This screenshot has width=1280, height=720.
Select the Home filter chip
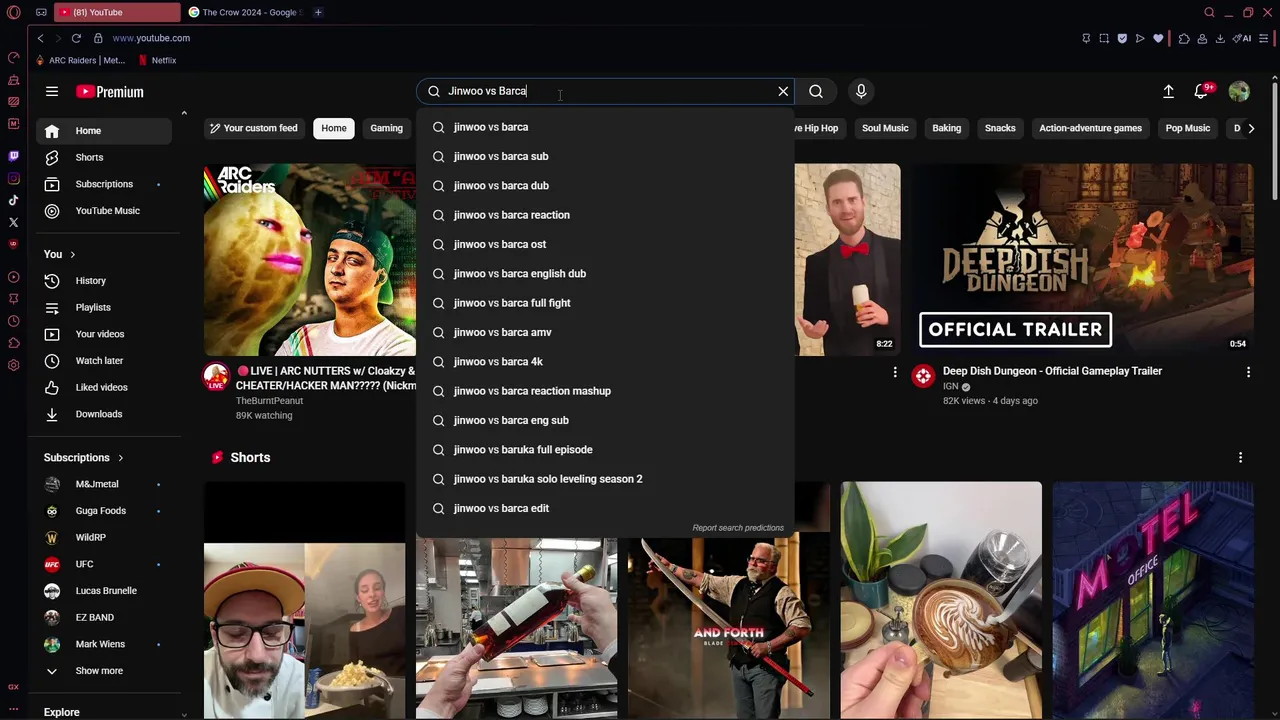pyautogui.click(x=334, y=128)
